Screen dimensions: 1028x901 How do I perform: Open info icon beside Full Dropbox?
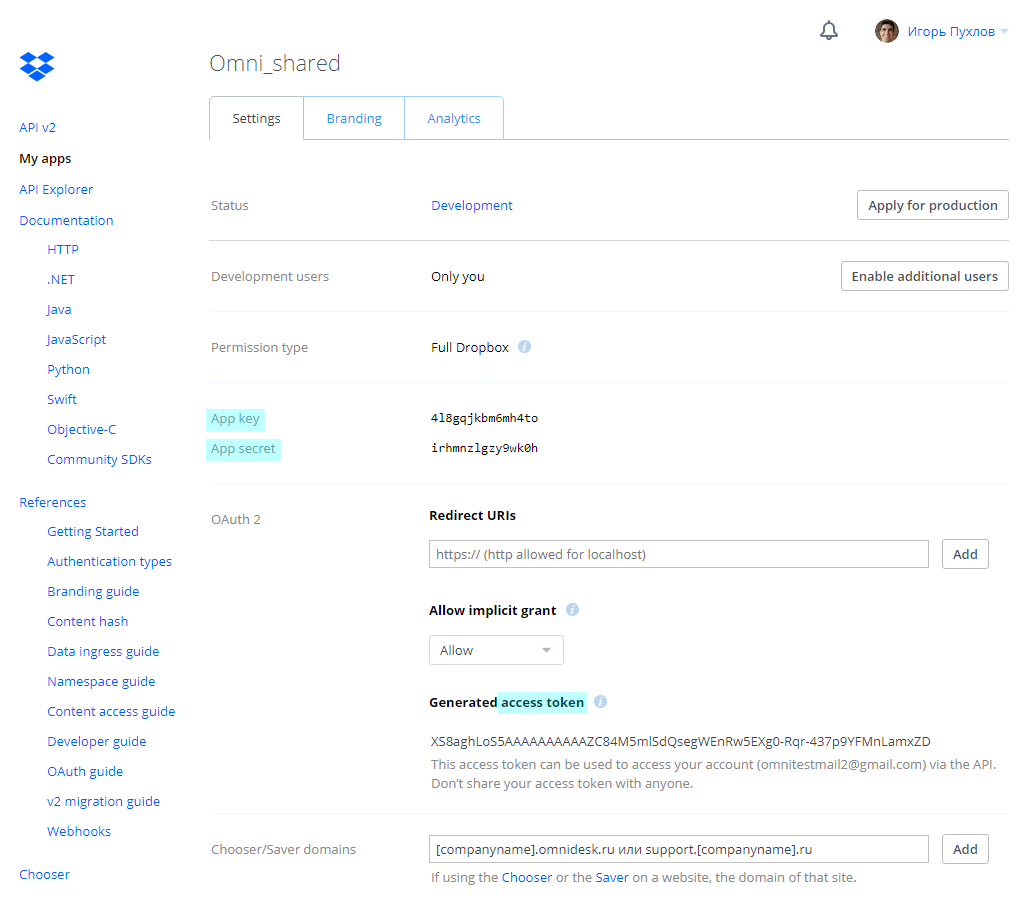pos(524,346)
